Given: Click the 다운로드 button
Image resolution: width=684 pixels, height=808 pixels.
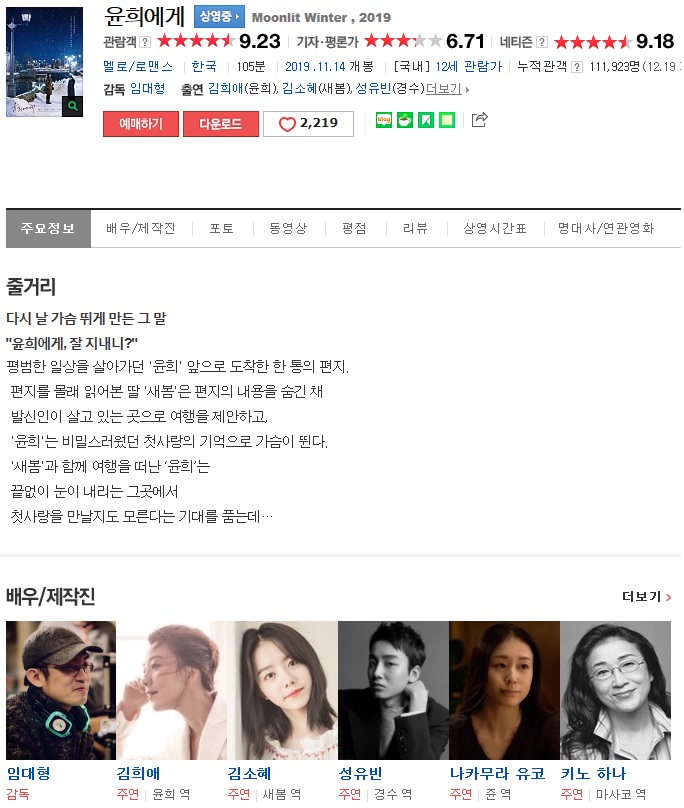Looking at the screenshot, I should pos(221,124).
